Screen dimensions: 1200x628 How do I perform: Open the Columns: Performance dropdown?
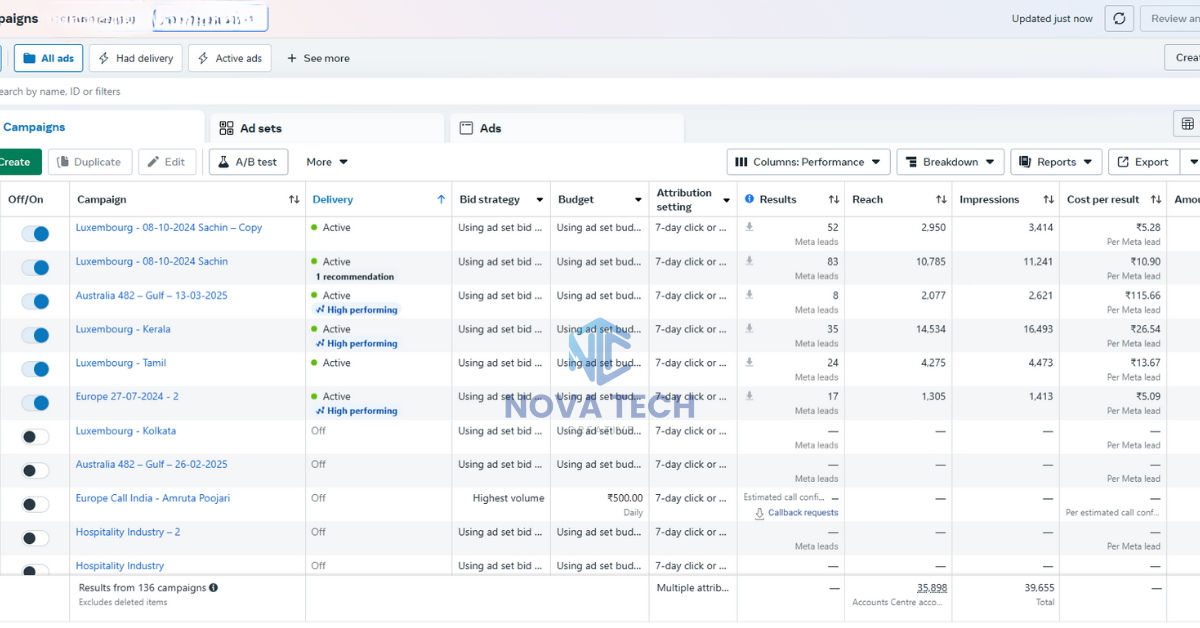pos(808,162)
